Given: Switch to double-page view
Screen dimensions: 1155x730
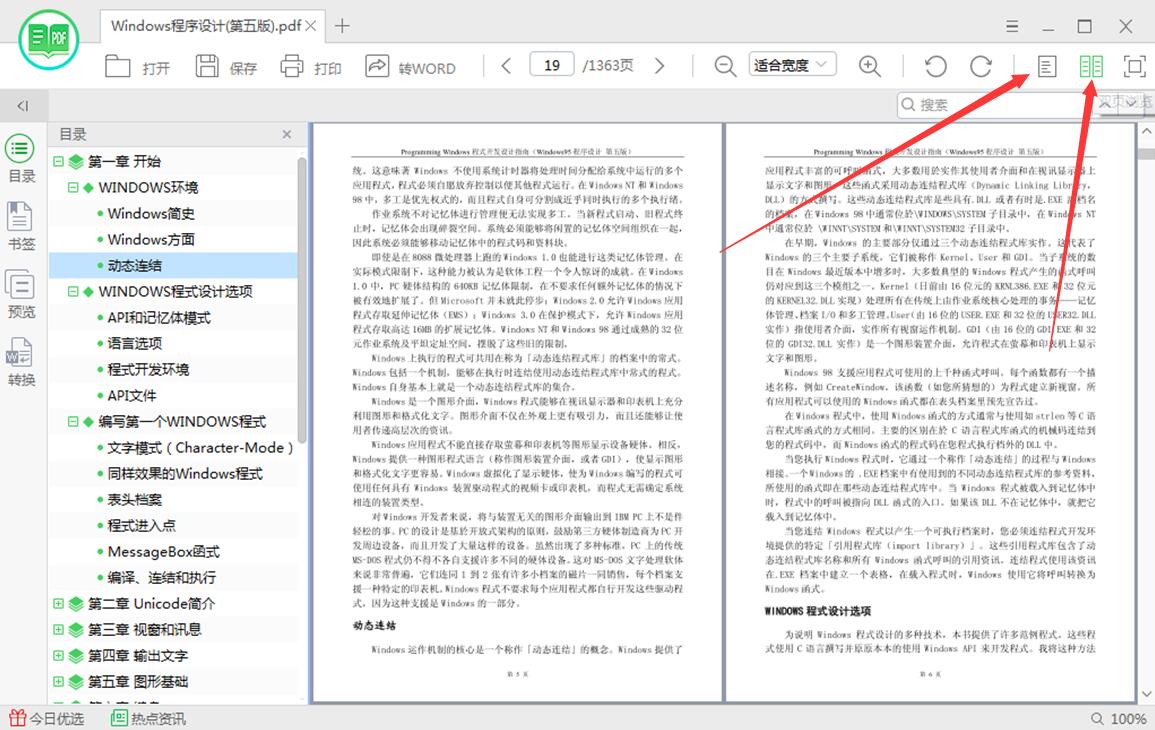Looking at the screenshot, I should 1091,66.
